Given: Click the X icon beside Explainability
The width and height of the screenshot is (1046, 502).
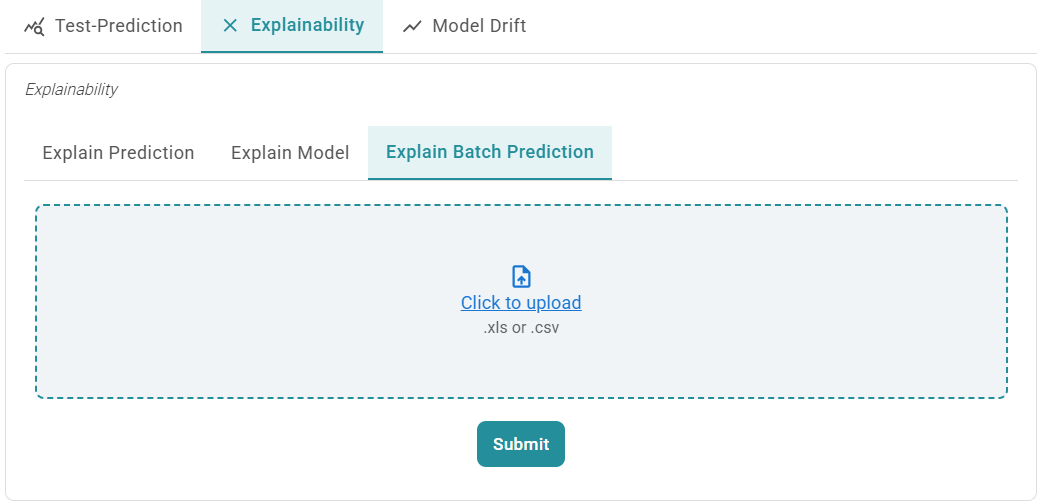Looking at the screenshot, I should 230,26.
